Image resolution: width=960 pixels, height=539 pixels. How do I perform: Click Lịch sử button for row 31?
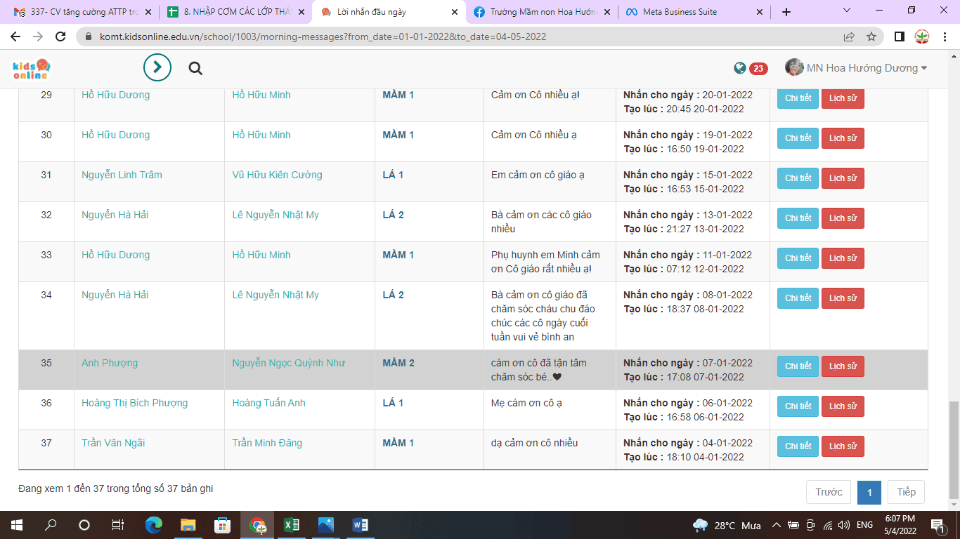click(x=842, y=178)
